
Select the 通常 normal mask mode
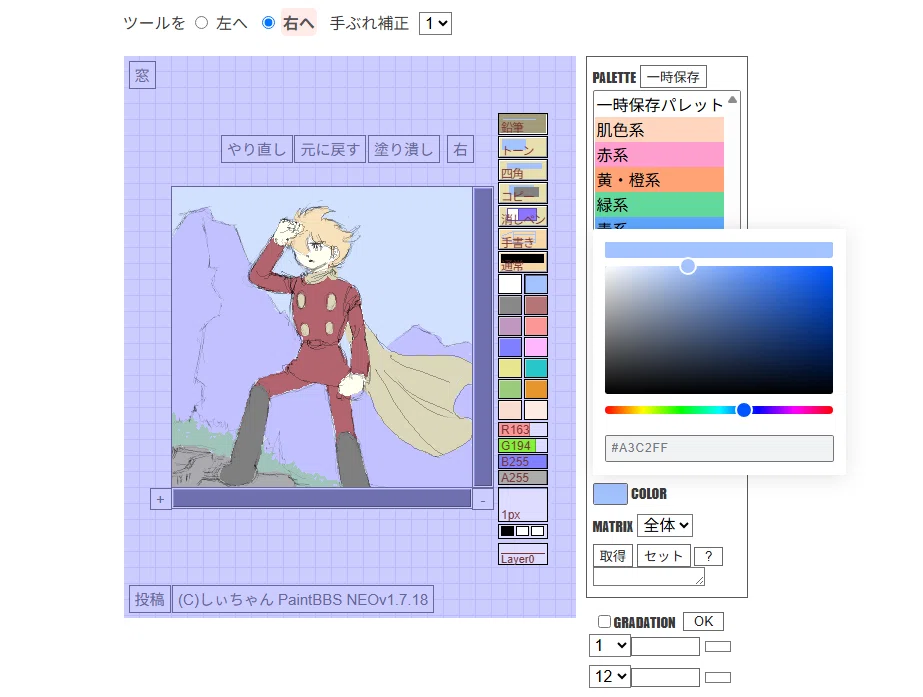point(523,262)
